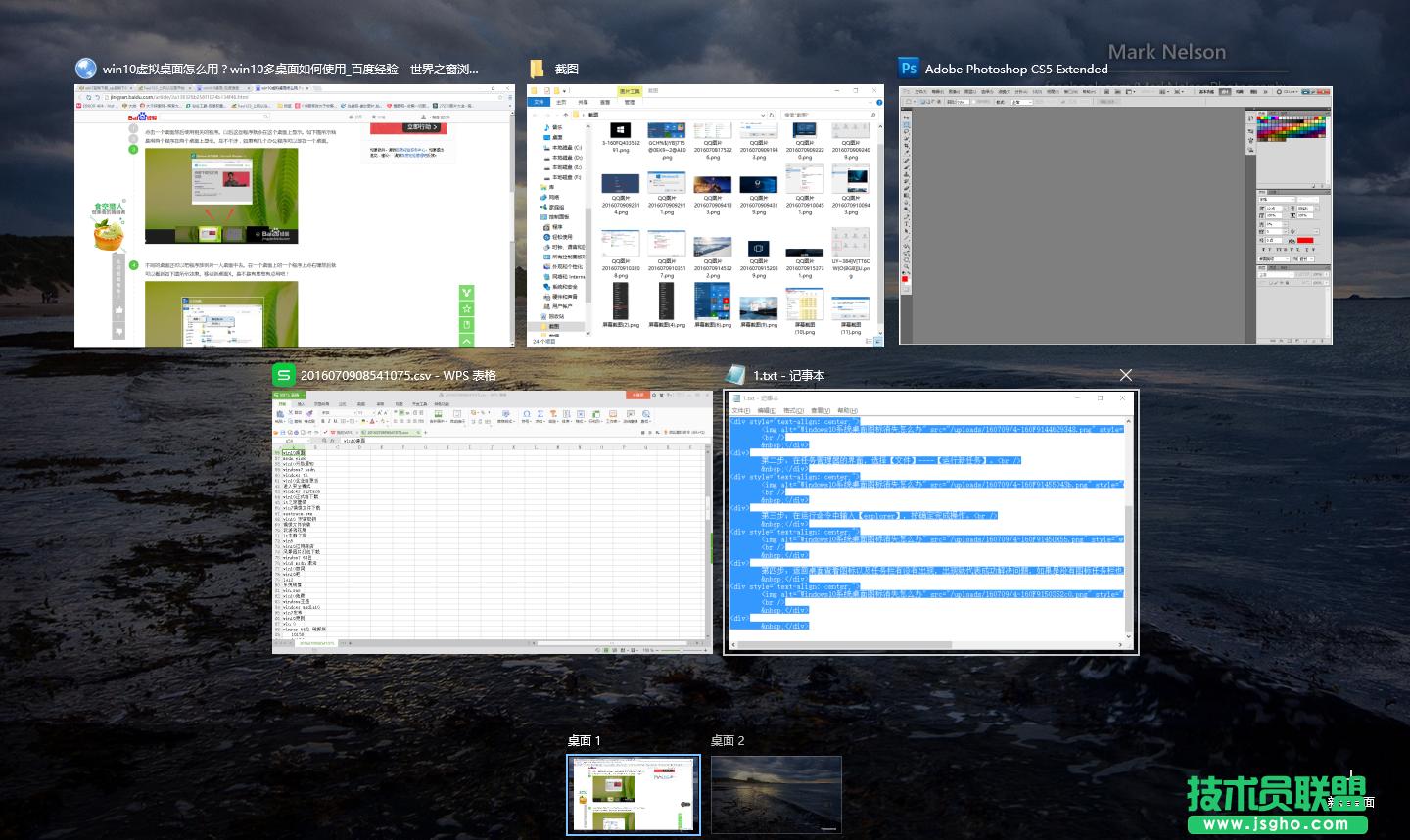Click the fx insert function button in WPS formula bar
The width and height of the screenshot is (1410, 840).
click(333, 440)
